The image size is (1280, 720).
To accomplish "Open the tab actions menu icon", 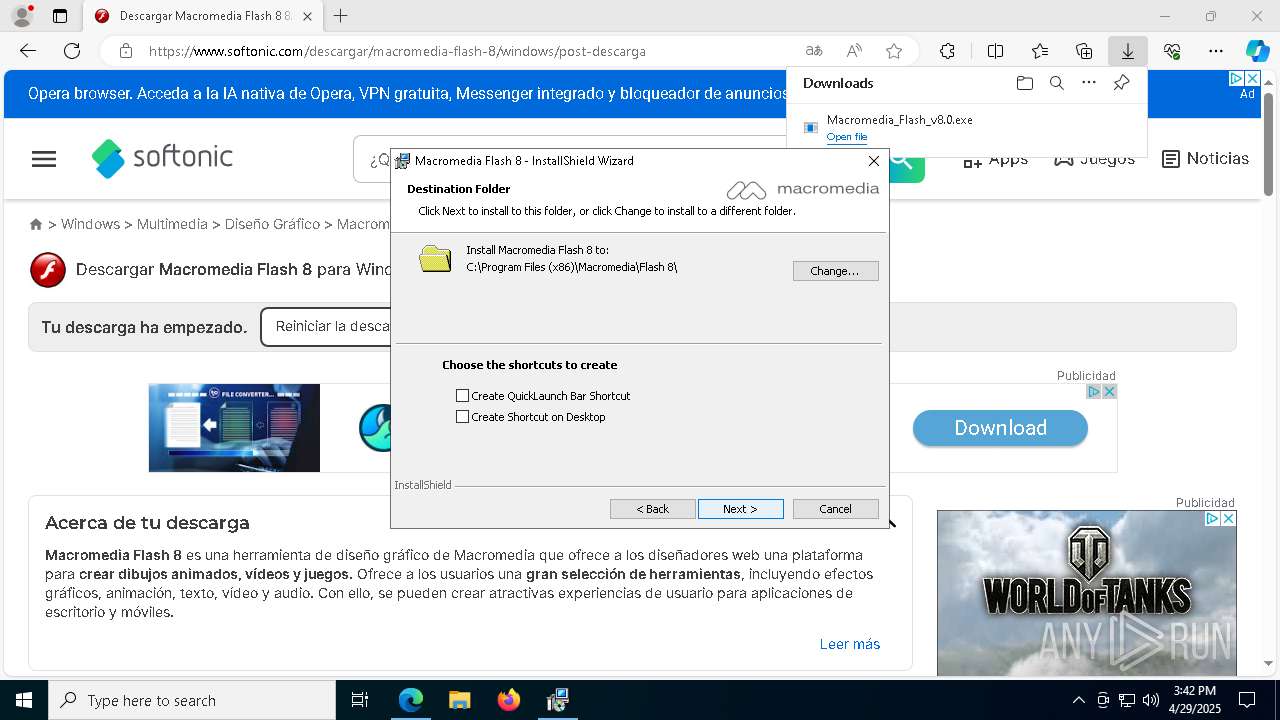I will tap(60, 16).
